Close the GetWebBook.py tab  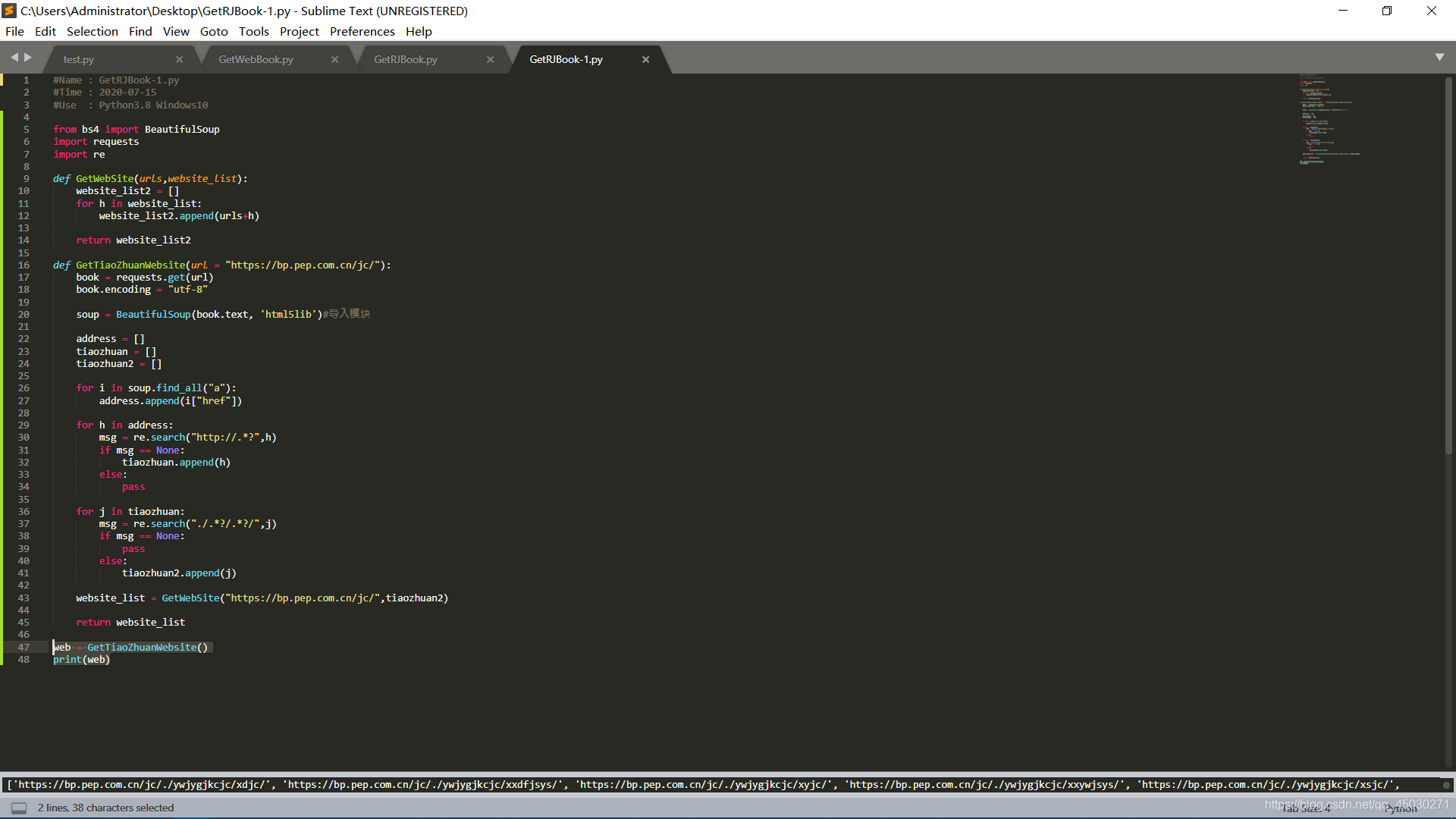[x=335, y=59]
